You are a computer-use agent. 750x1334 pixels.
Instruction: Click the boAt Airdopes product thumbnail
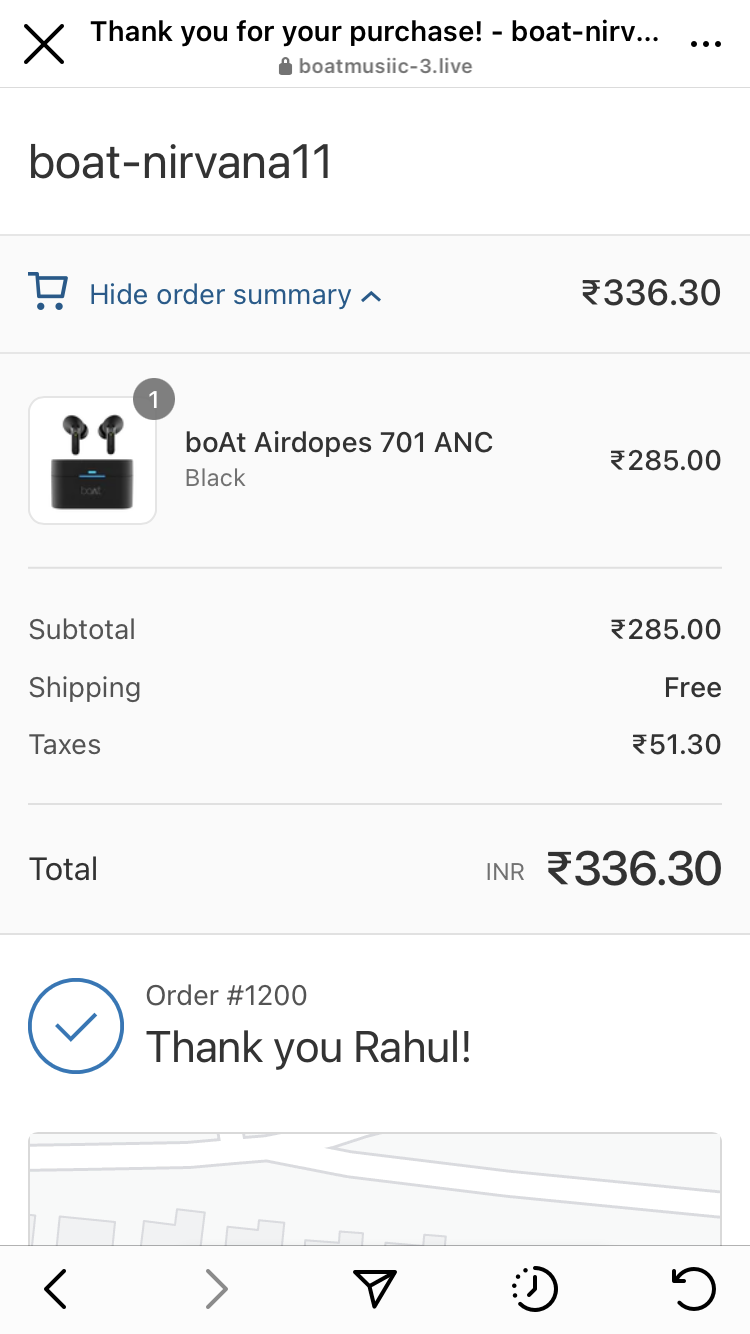pyautogui.click(x=92, y=461)
